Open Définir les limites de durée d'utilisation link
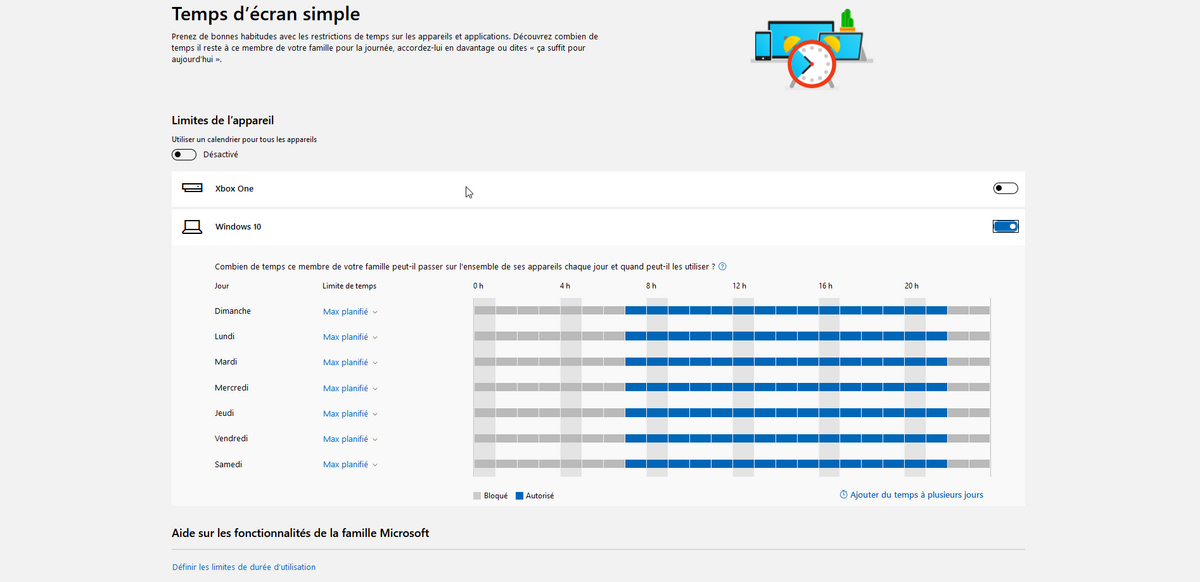Screen dimensions: 1200x582 (244, 567)
